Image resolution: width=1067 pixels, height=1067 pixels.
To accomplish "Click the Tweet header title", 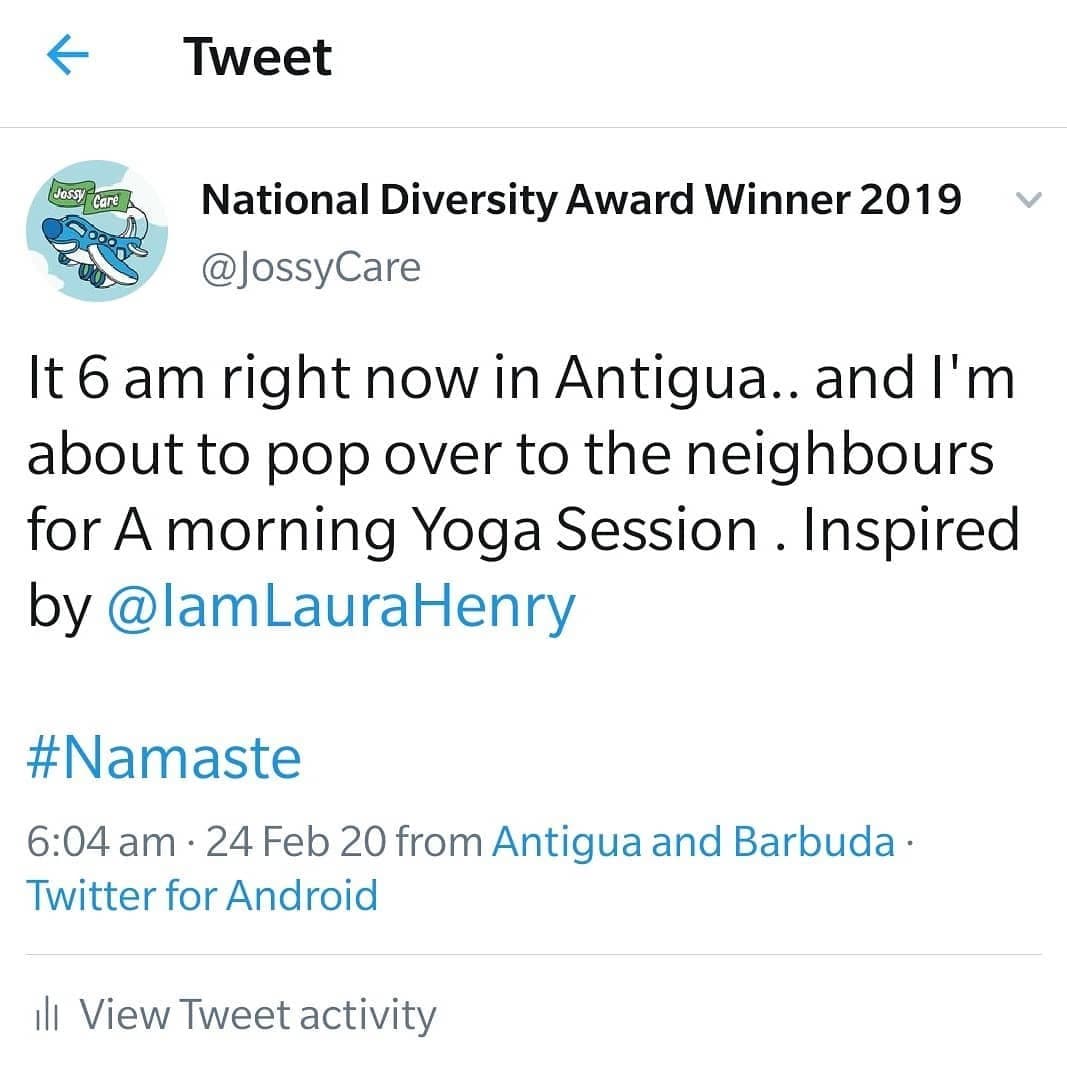I will pyautogui.click(x=257, y=57).
